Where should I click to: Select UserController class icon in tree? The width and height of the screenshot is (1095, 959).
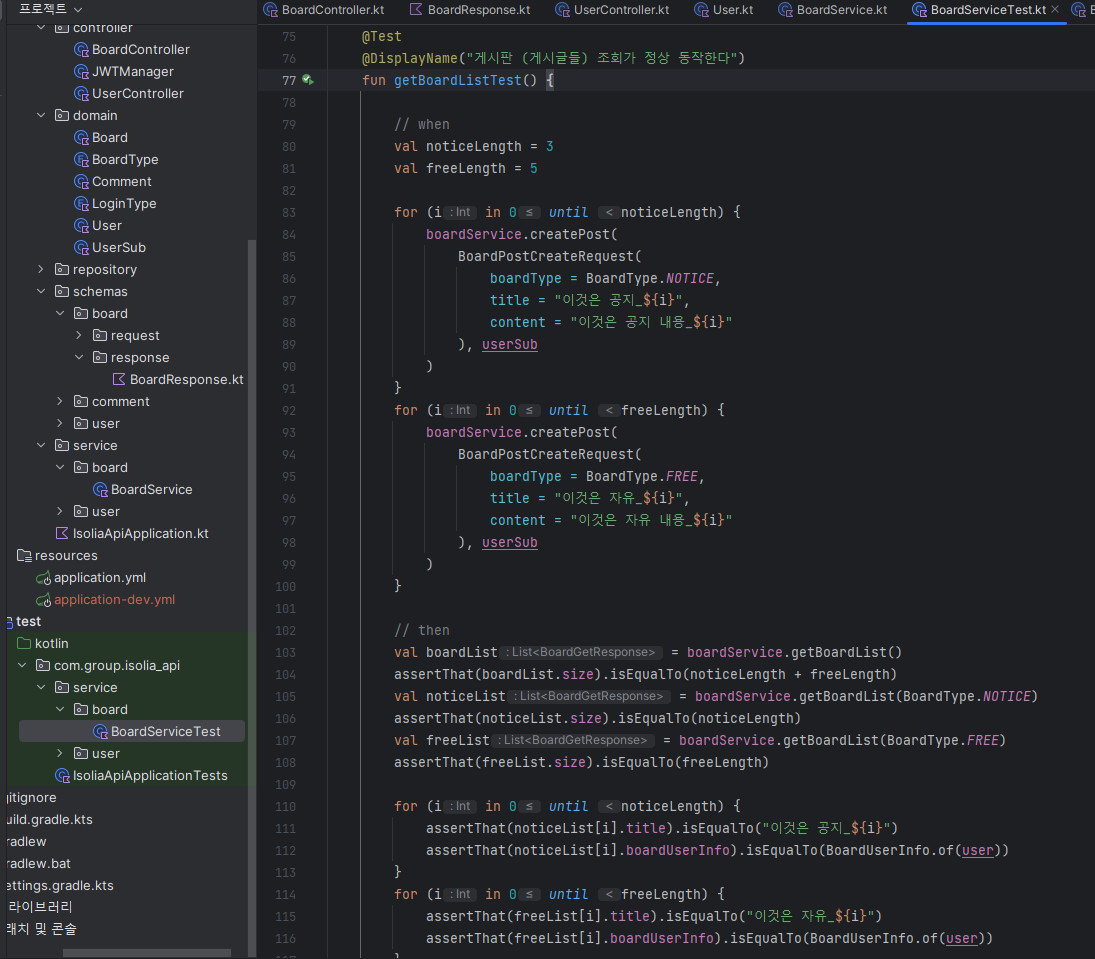point(81,94)
